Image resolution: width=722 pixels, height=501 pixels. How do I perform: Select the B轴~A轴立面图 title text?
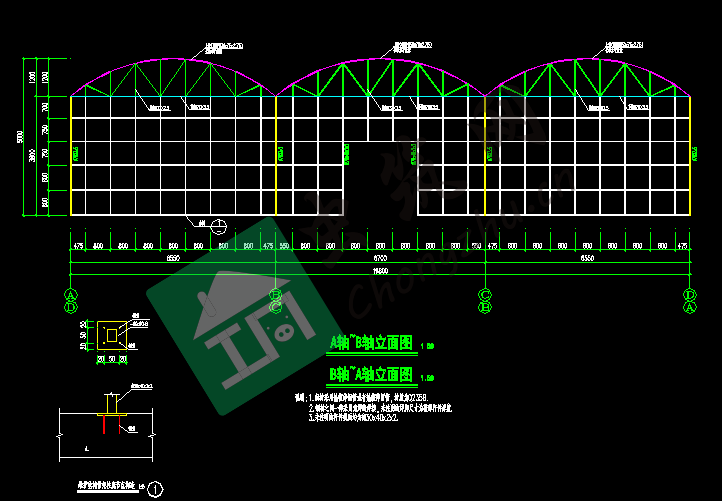point(371,375)
